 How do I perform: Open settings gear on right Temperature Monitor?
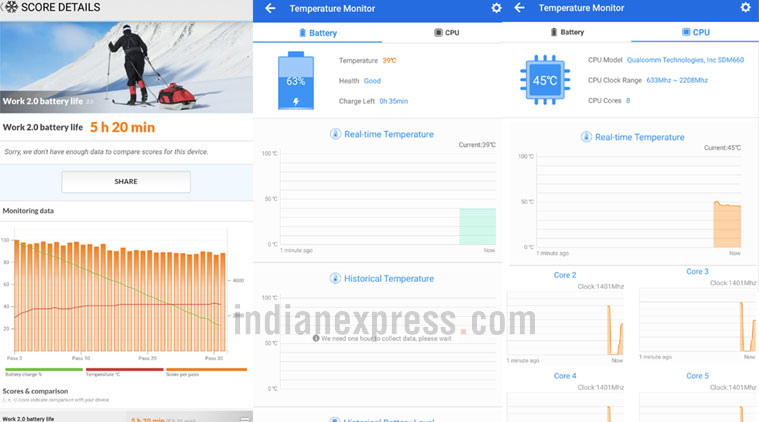pyautogui.click(x=745, y=7)
